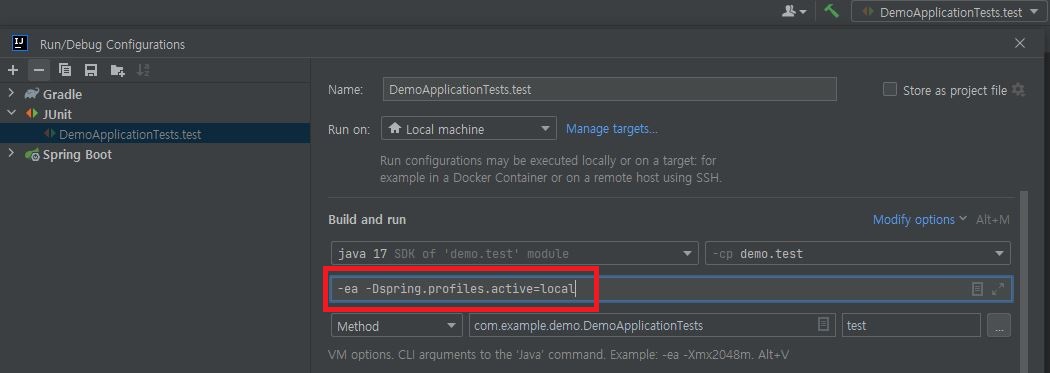Remove the selected configuration
Screen dimensions: 1050x373
coord(39,70)
